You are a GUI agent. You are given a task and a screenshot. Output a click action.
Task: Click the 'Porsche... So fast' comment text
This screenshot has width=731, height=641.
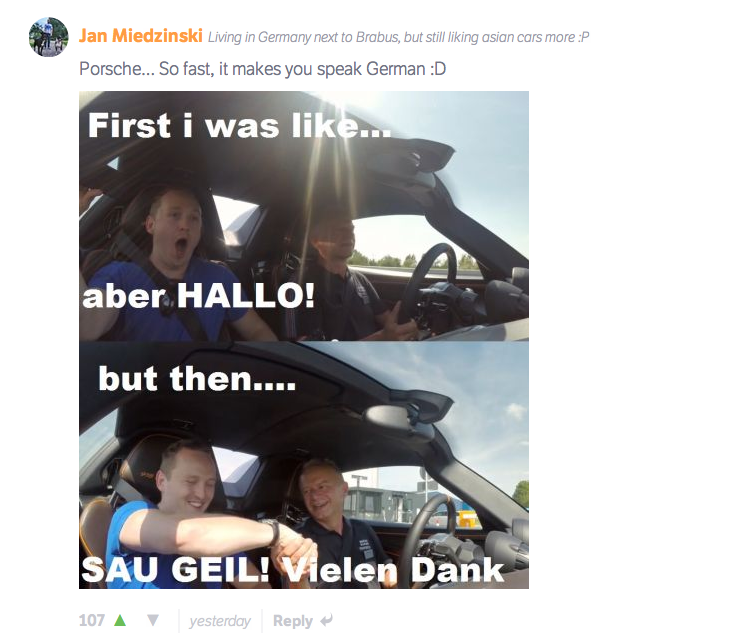[262, 69]
